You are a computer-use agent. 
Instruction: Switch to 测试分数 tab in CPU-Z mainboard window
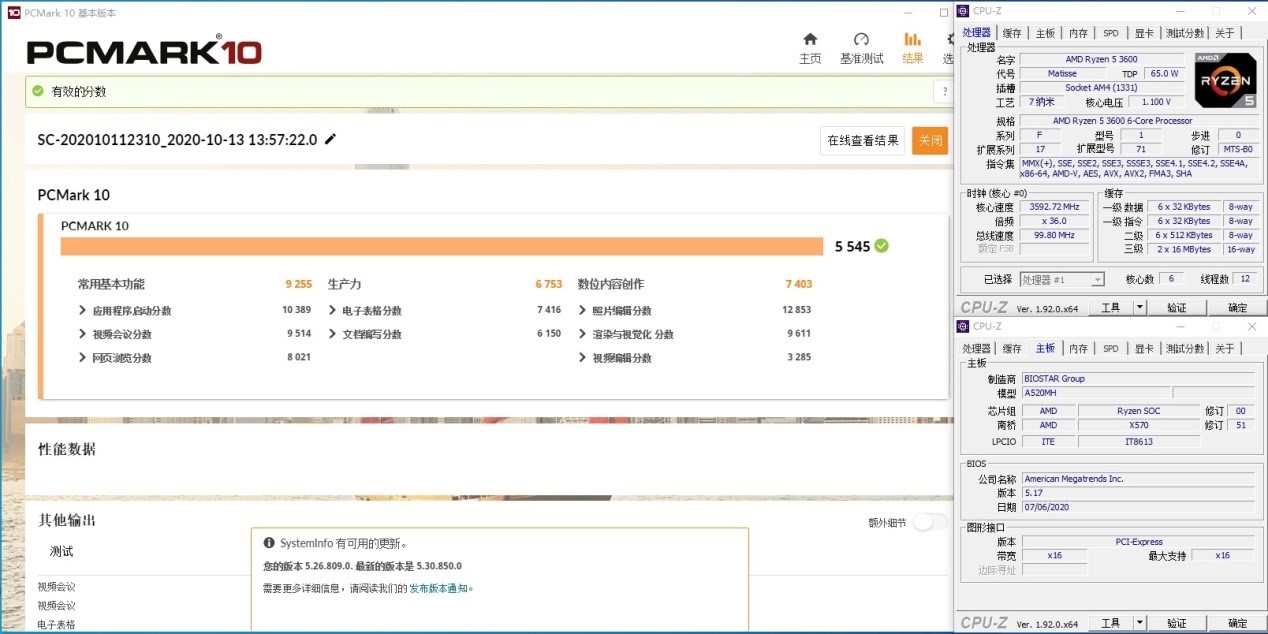(1185, 349)
